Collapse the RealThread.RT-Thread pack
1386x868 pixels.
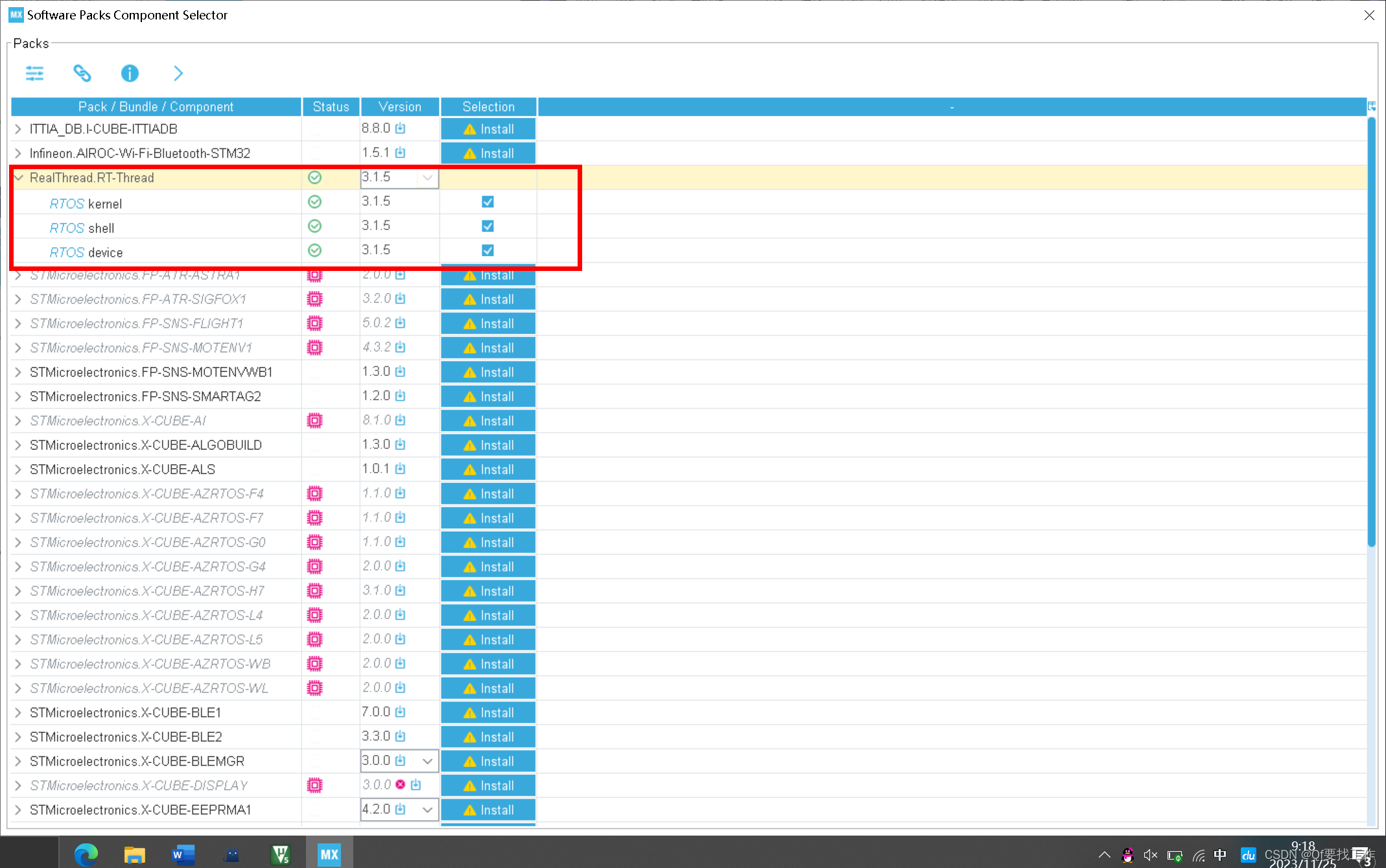pos(19,178)
